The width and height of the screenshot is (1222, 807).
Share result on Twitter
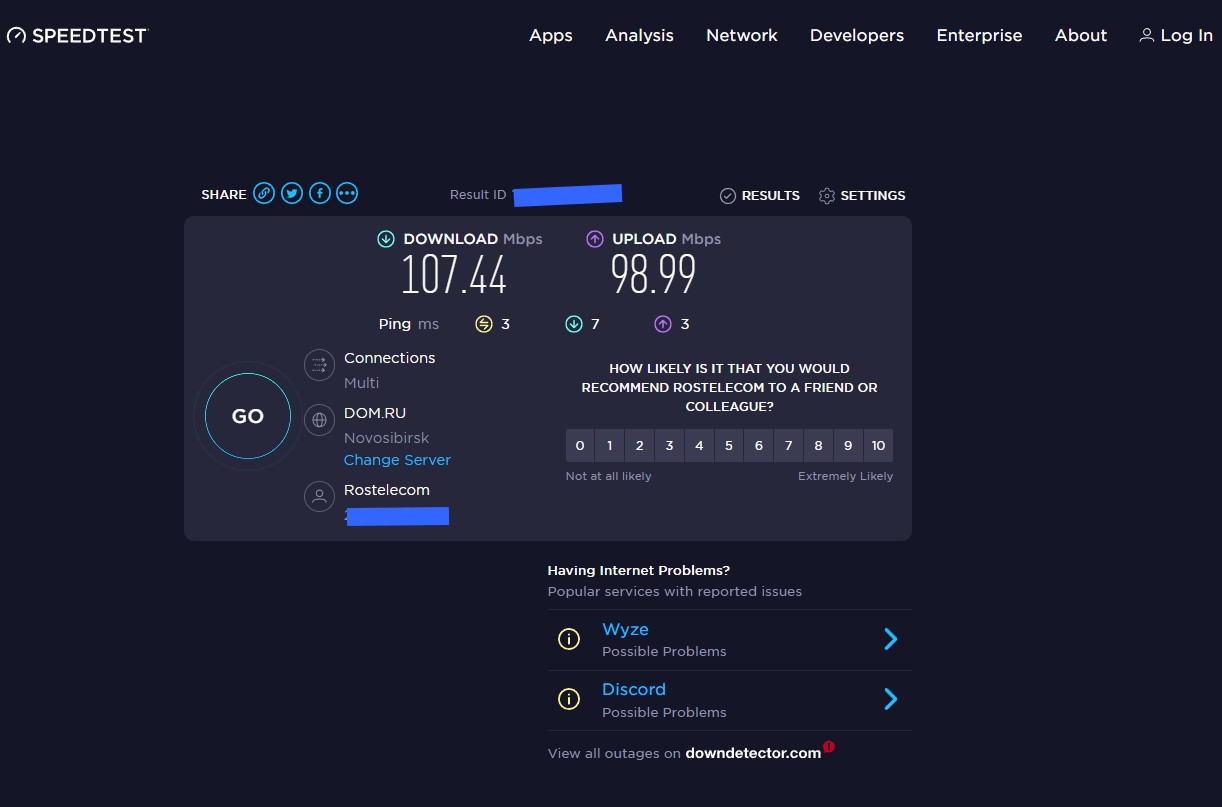[x=292, y=194]
